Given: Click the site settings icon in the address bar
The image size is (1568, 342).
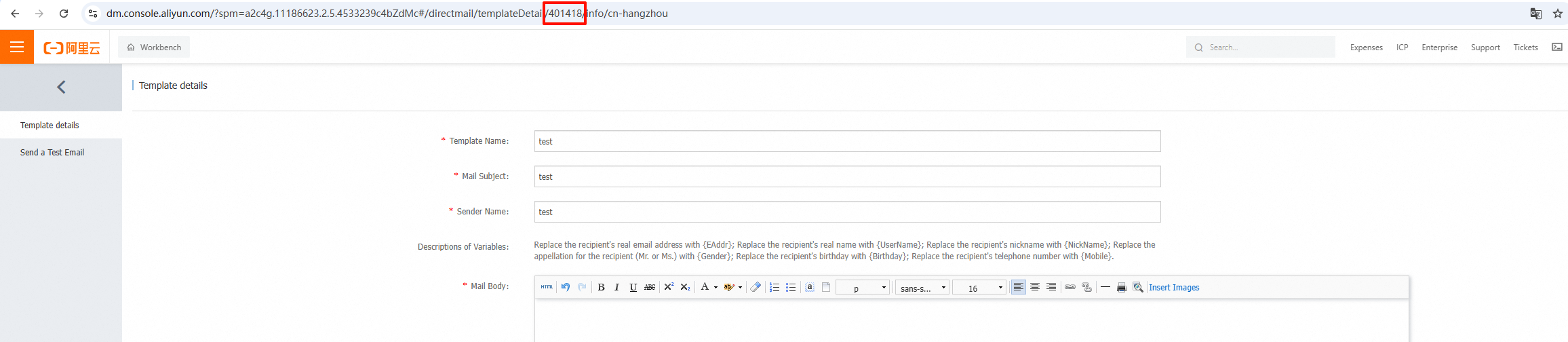Looking at the screenshot, I should click(x=93, y=14).
